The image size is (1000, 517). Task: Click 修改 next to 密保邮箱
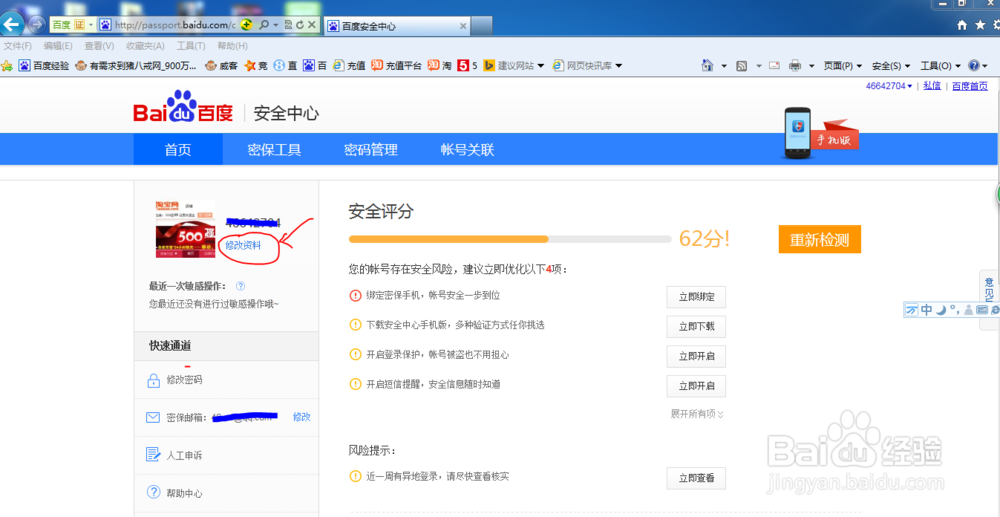302,417
